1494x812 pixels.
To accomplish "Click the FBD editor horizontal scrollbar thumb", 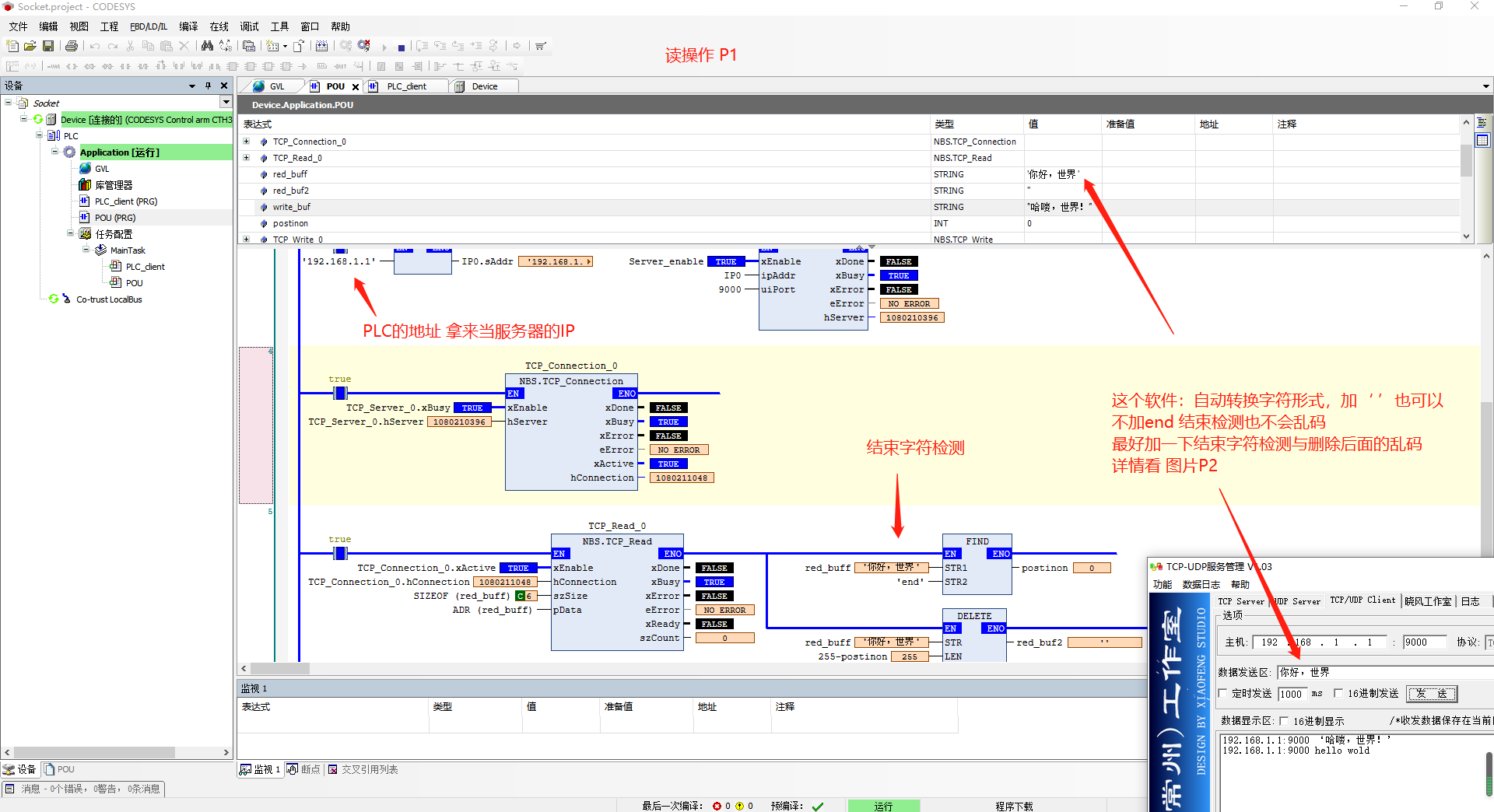I will pyautogui.click(x=280, y=668).
